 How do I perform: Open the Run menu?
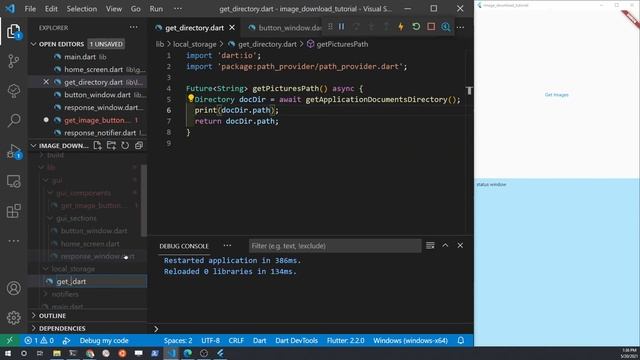(x=156, y=9)
